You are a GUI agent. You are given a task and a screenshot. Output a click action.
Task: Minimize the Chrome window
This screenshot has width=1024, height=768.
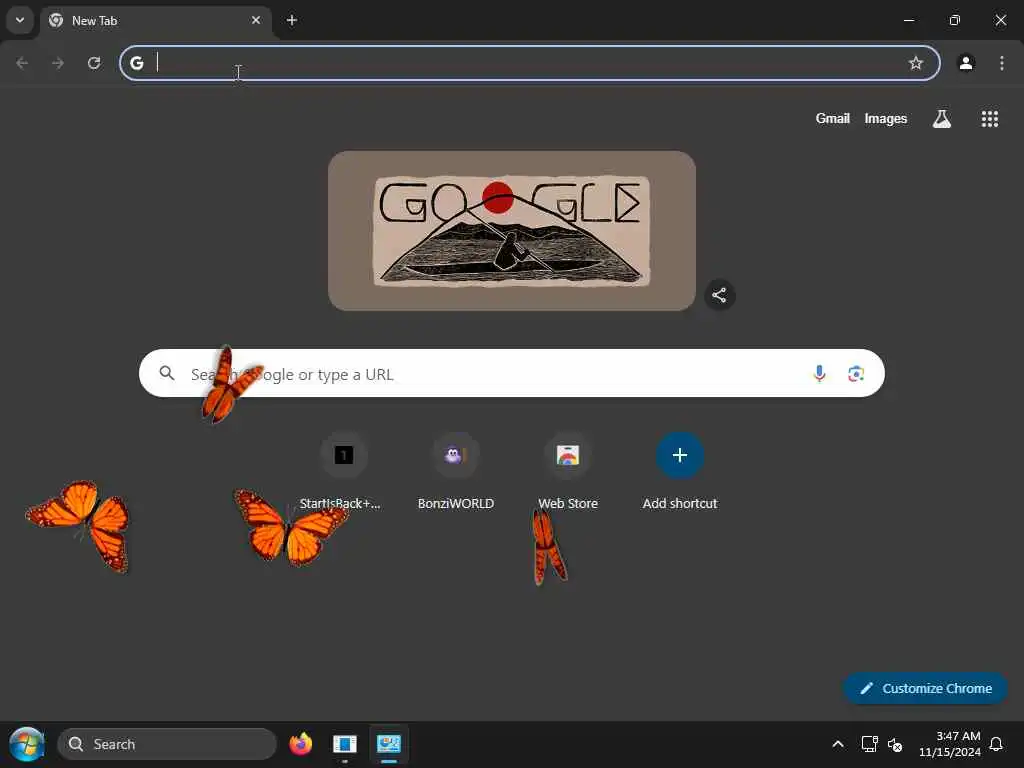[908, 20]
